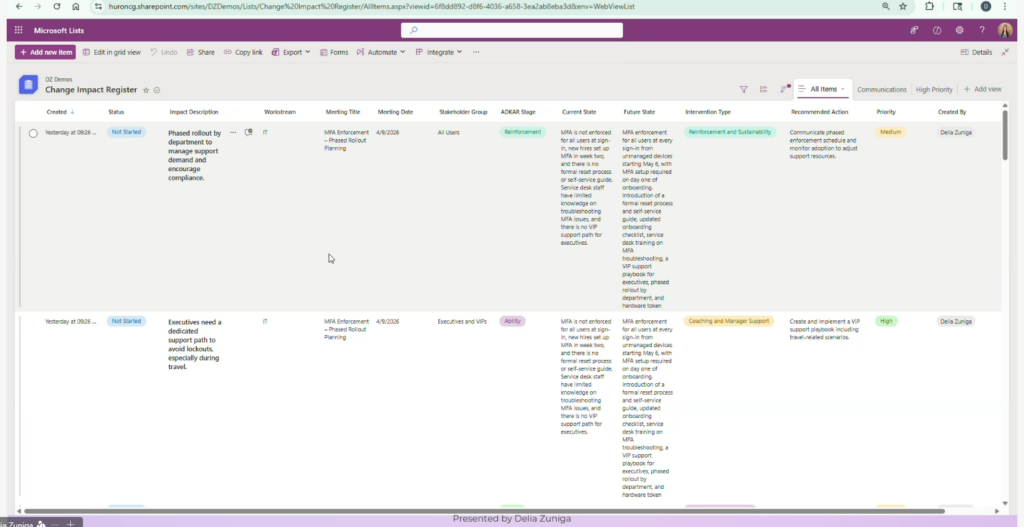
Task: Toggle Edit in grid view
Action: coord(111,52)
